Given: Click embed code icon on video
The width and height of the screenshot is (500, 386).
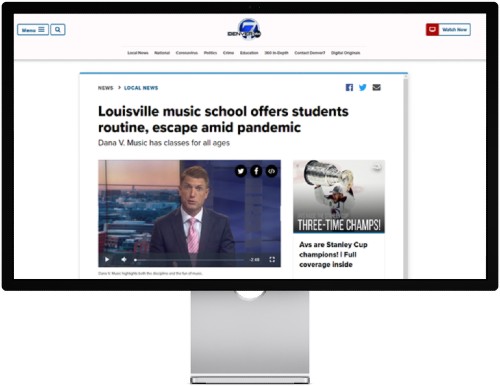Looking at the screenshot, I should (x=271, y=171).
